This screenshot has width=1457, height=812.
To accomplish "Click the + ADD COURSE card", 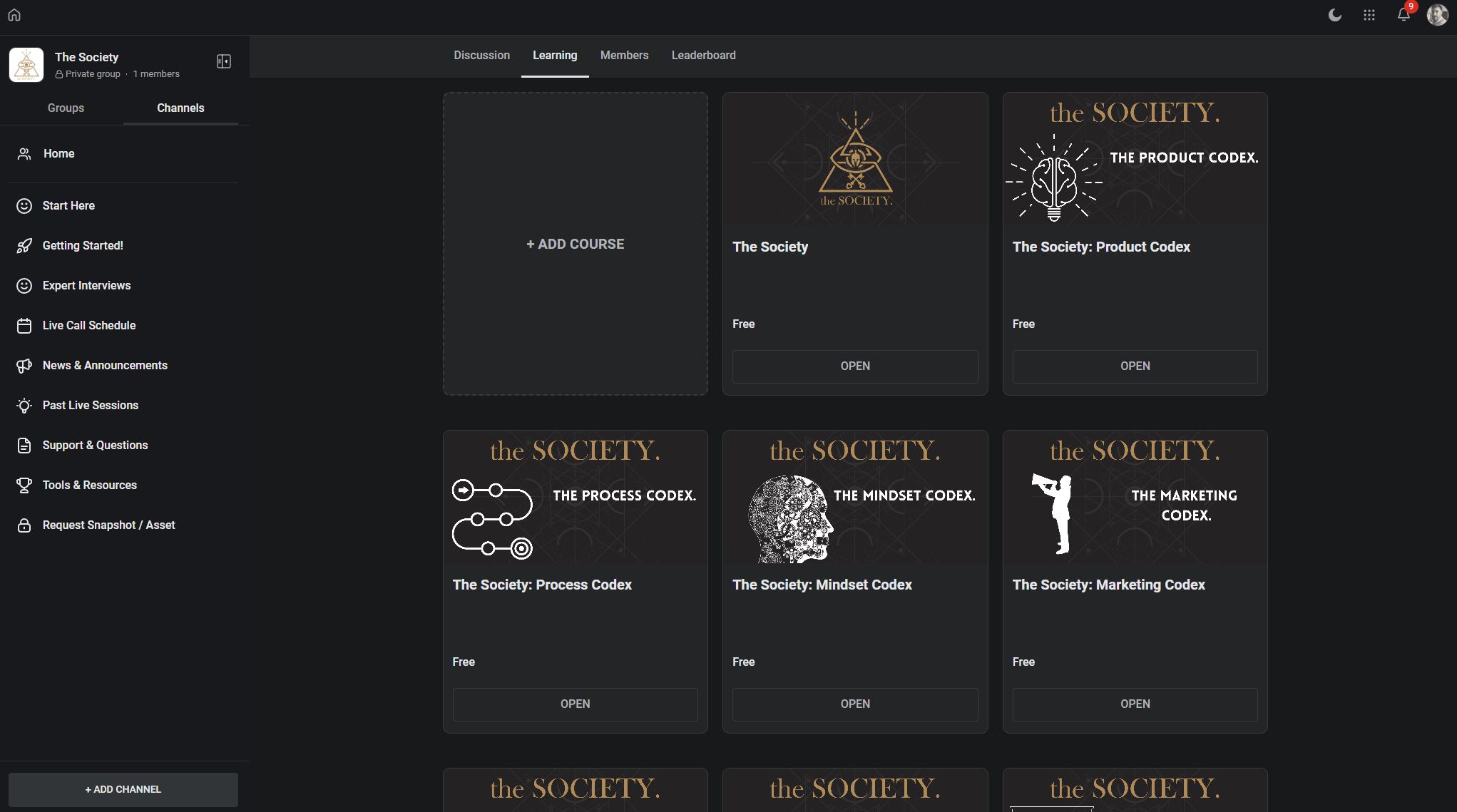I will tap(575, 244).
